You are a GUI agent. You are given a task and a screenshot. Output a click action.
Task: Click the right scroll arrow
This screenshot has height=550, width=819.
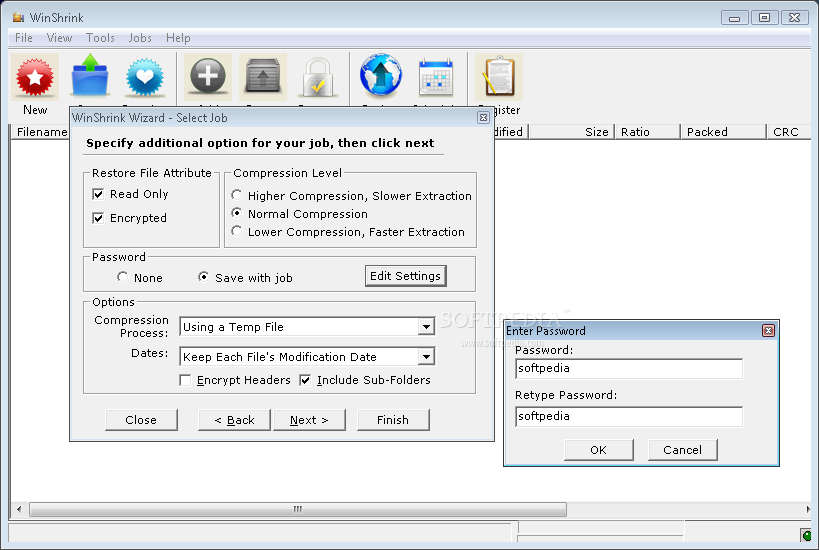(x=808, y=509)
